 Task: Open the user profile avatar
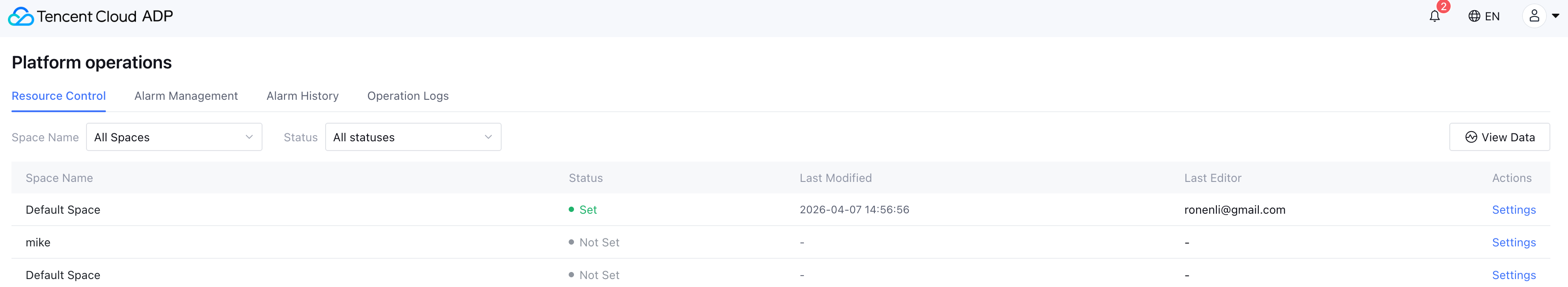pos(1534,16)
